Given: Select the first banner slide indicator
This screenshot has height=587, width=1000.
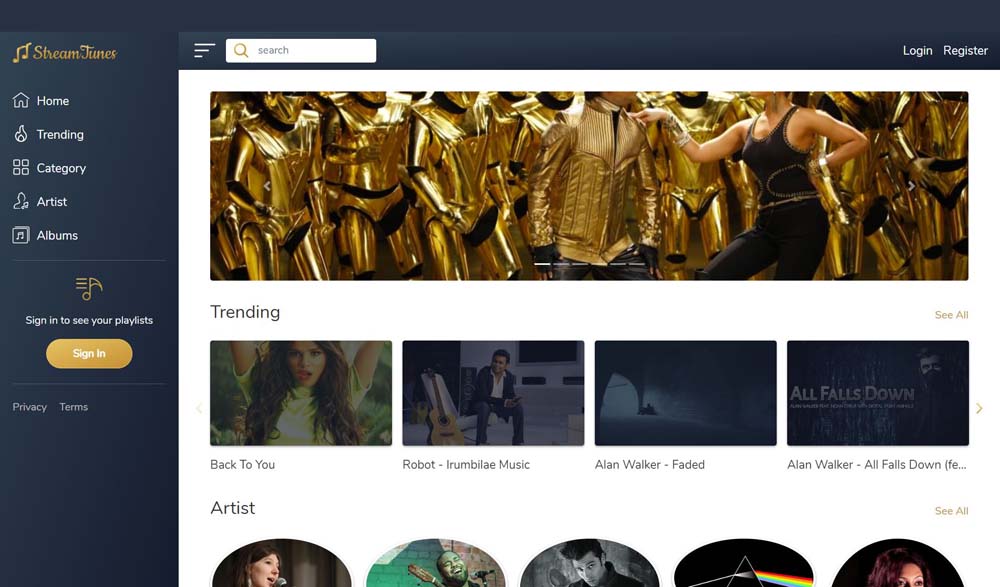Looking at the screenshot, I should pyautogui.click(x=542, y=264).
